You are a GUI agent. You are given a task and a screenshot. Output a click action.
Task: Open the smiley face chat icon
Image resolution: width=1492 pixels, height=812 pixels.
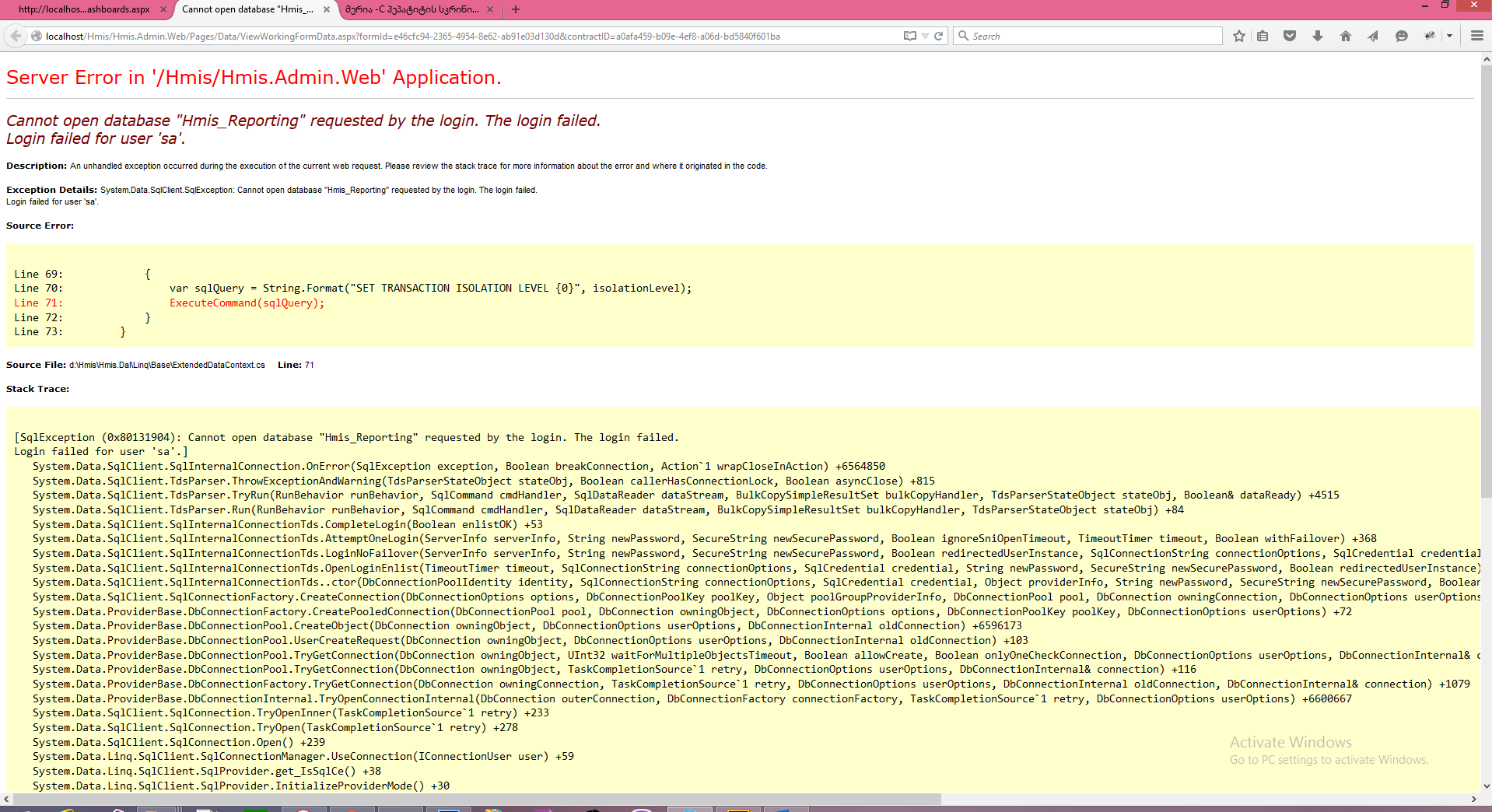pyautogui.click(x=1402, y=36)
